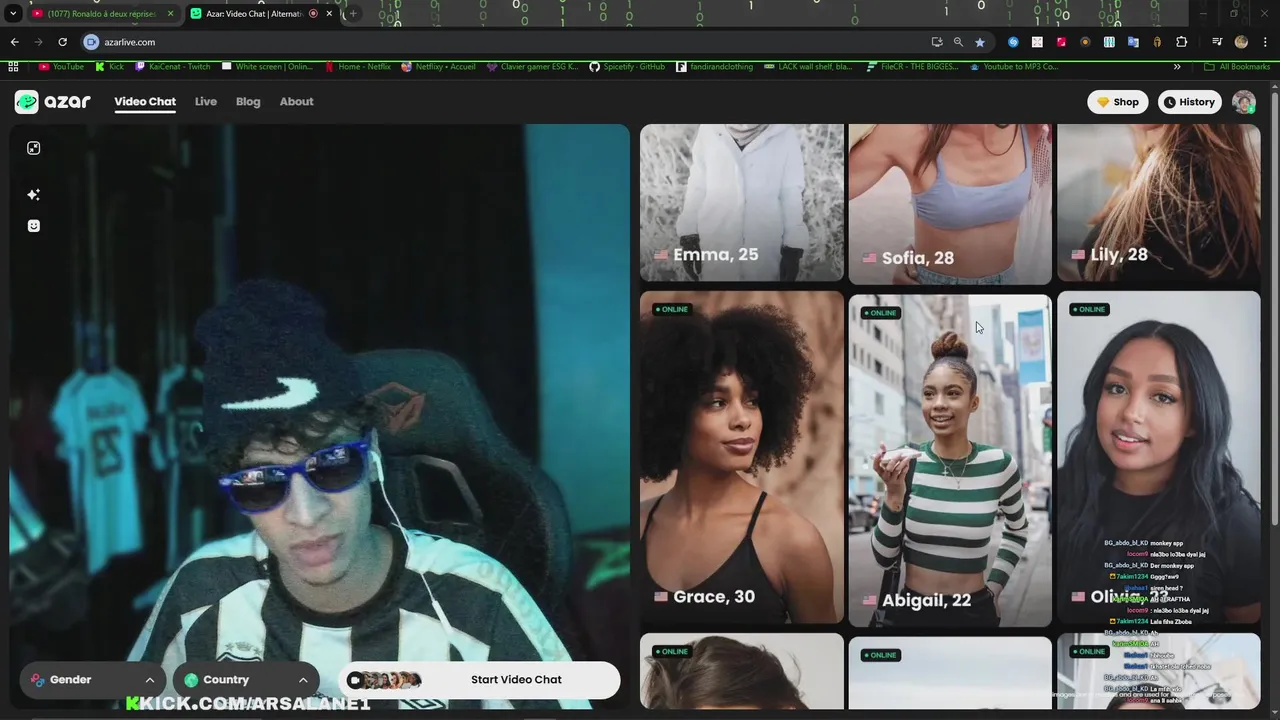Image resolution: width=1280 pixels, height=720 pixels.
Task: Click the zoom magnifier icon in address bar
Action: click(958, 42)
